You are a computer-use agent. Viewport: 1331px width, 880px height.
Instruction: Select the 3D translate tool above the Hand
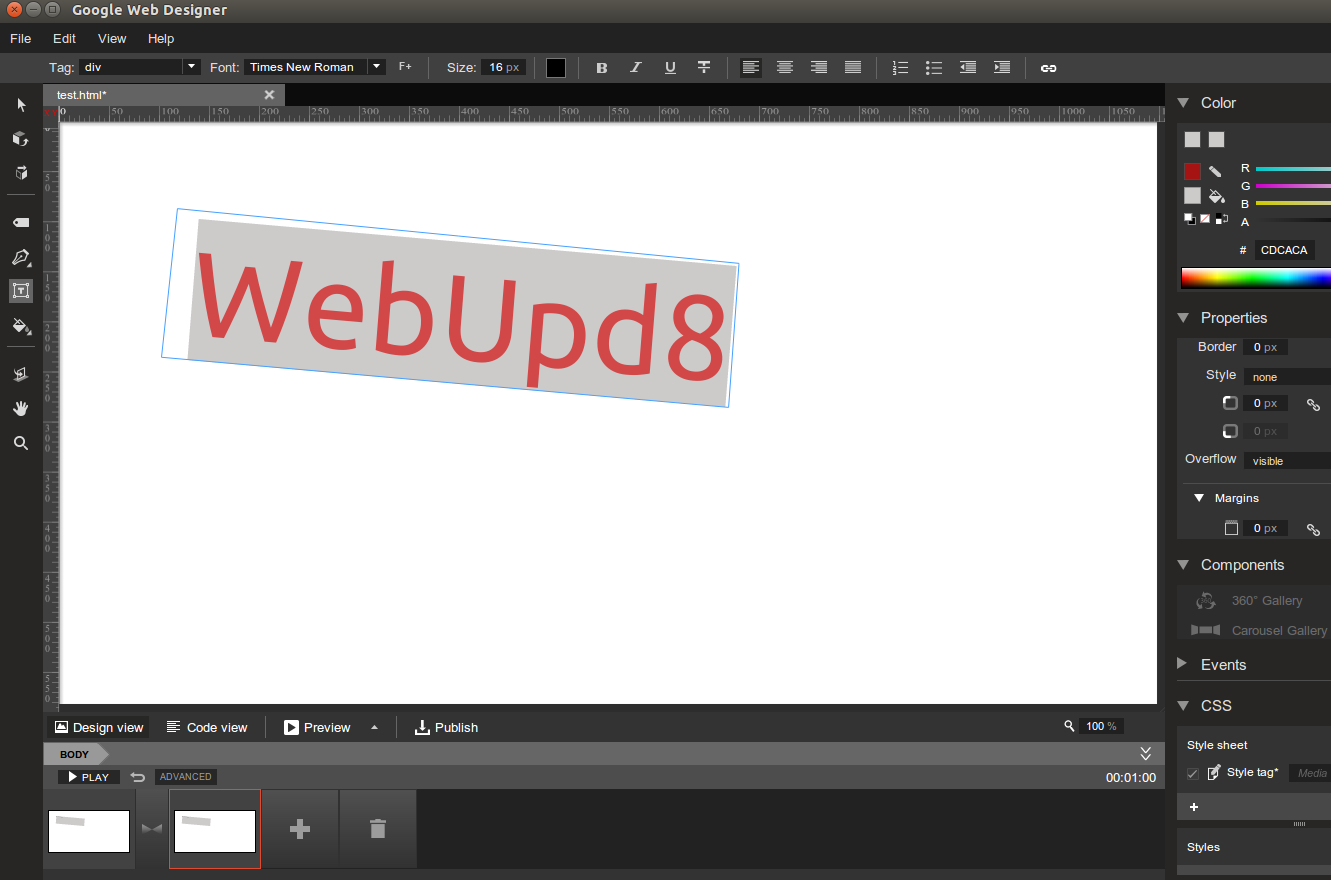click(x=21, y=374)
